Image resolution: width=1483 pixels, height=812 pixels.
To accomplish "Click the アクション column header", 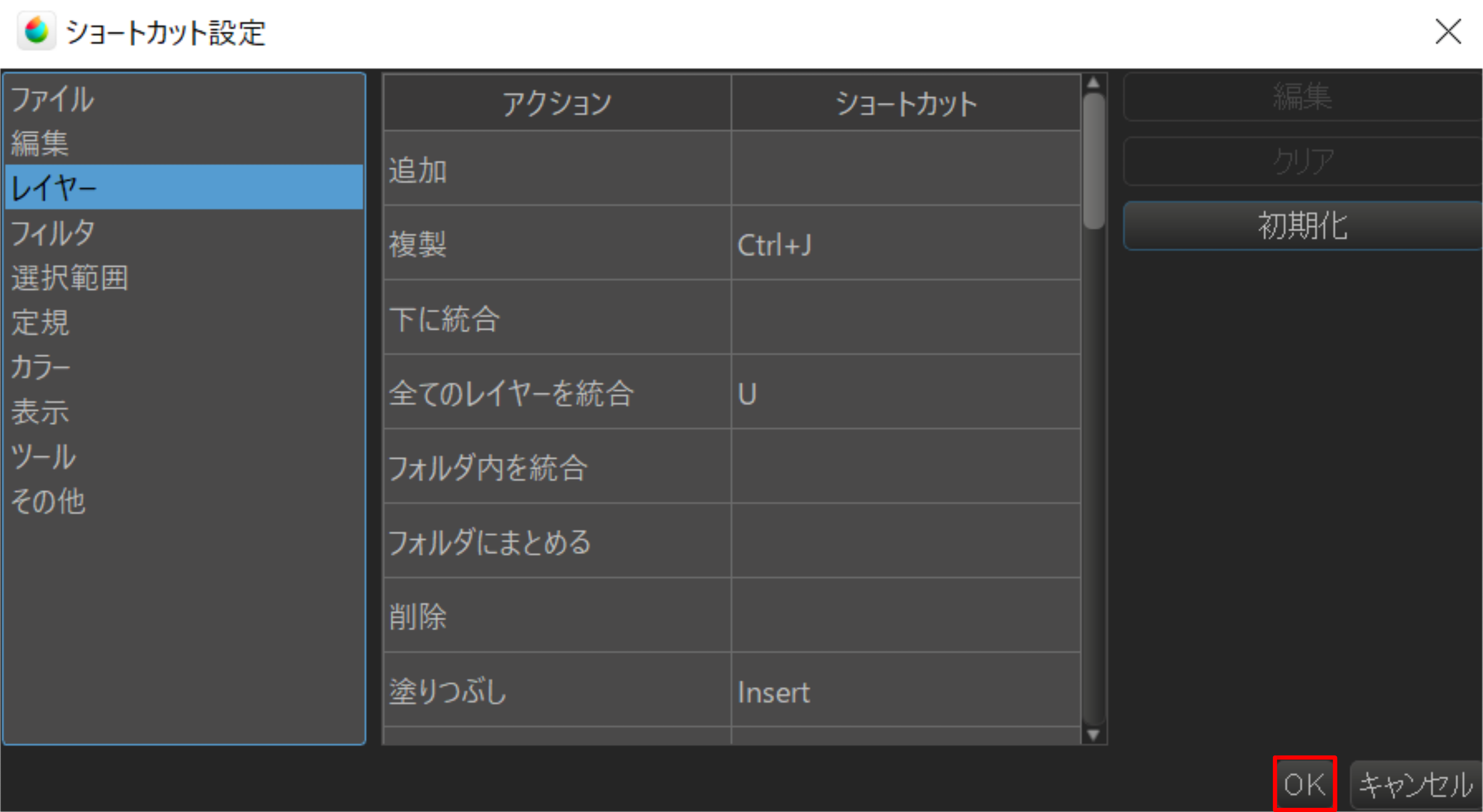I will point(557,102).
